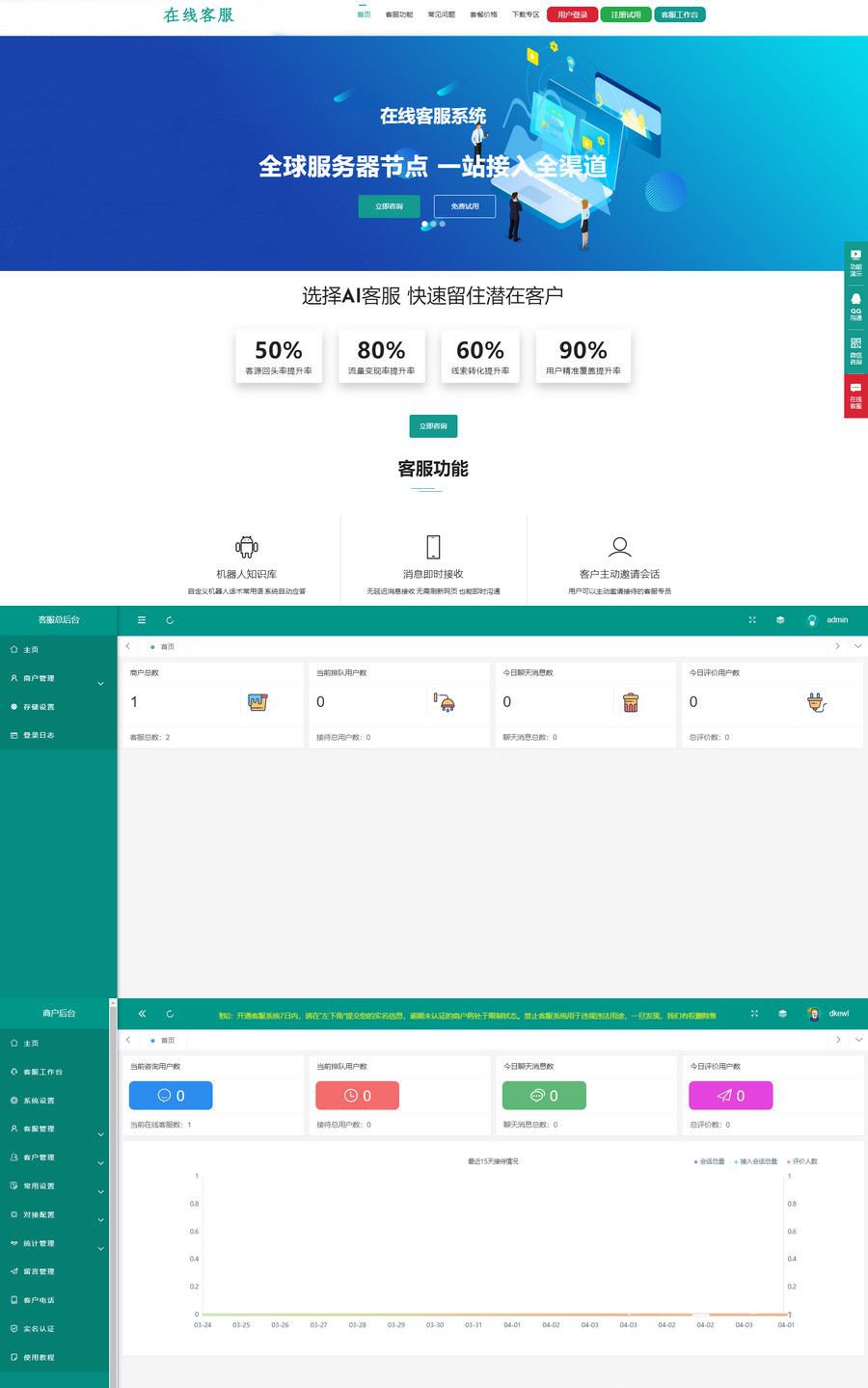Click the theme layers icon beside admin avatar
This screenshot has height=1388, width=868.
click(779, 620)
